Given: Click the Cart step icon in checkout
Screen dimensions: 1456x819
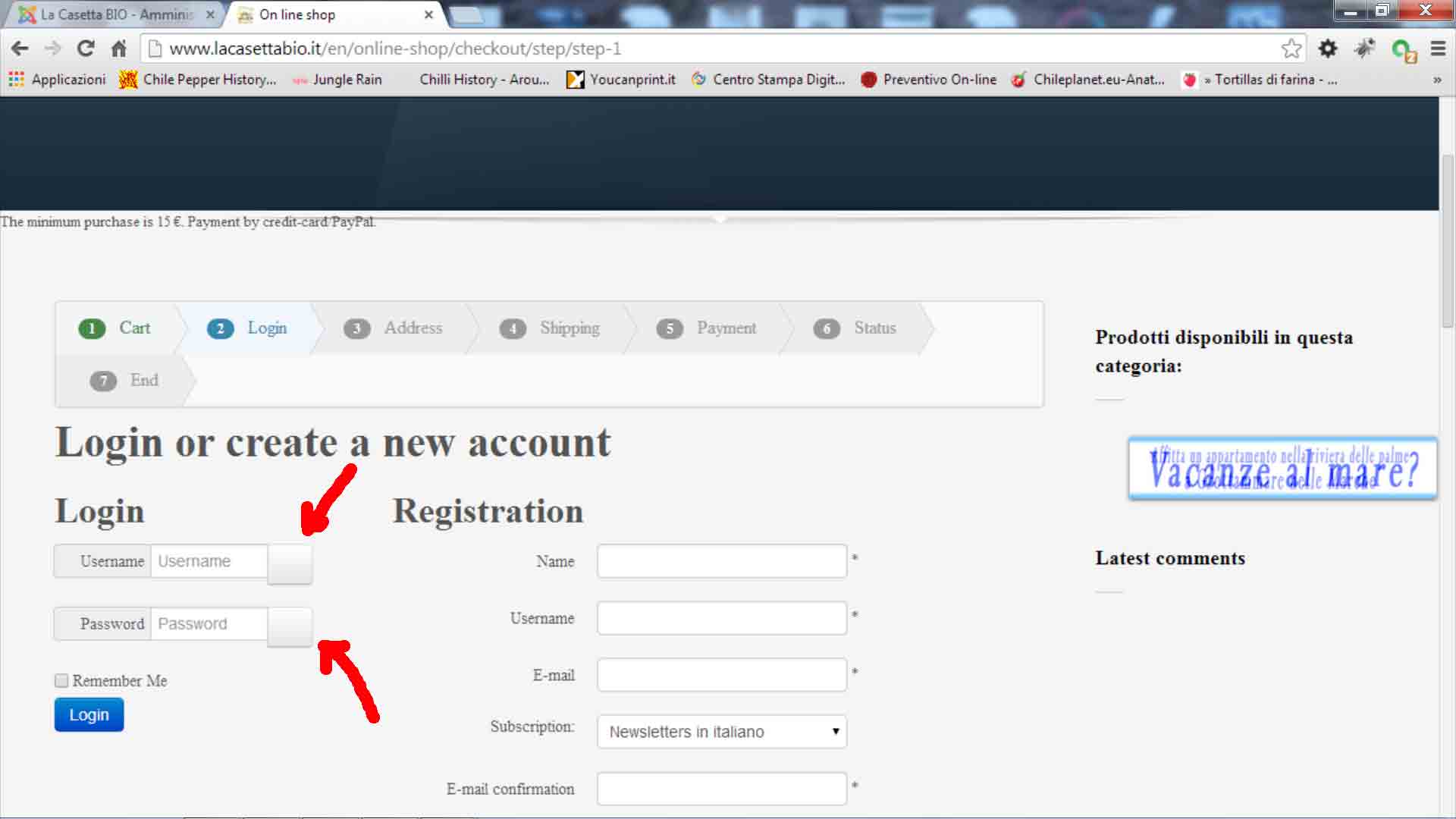Looking at the screenshot, I should coord(91,328).
